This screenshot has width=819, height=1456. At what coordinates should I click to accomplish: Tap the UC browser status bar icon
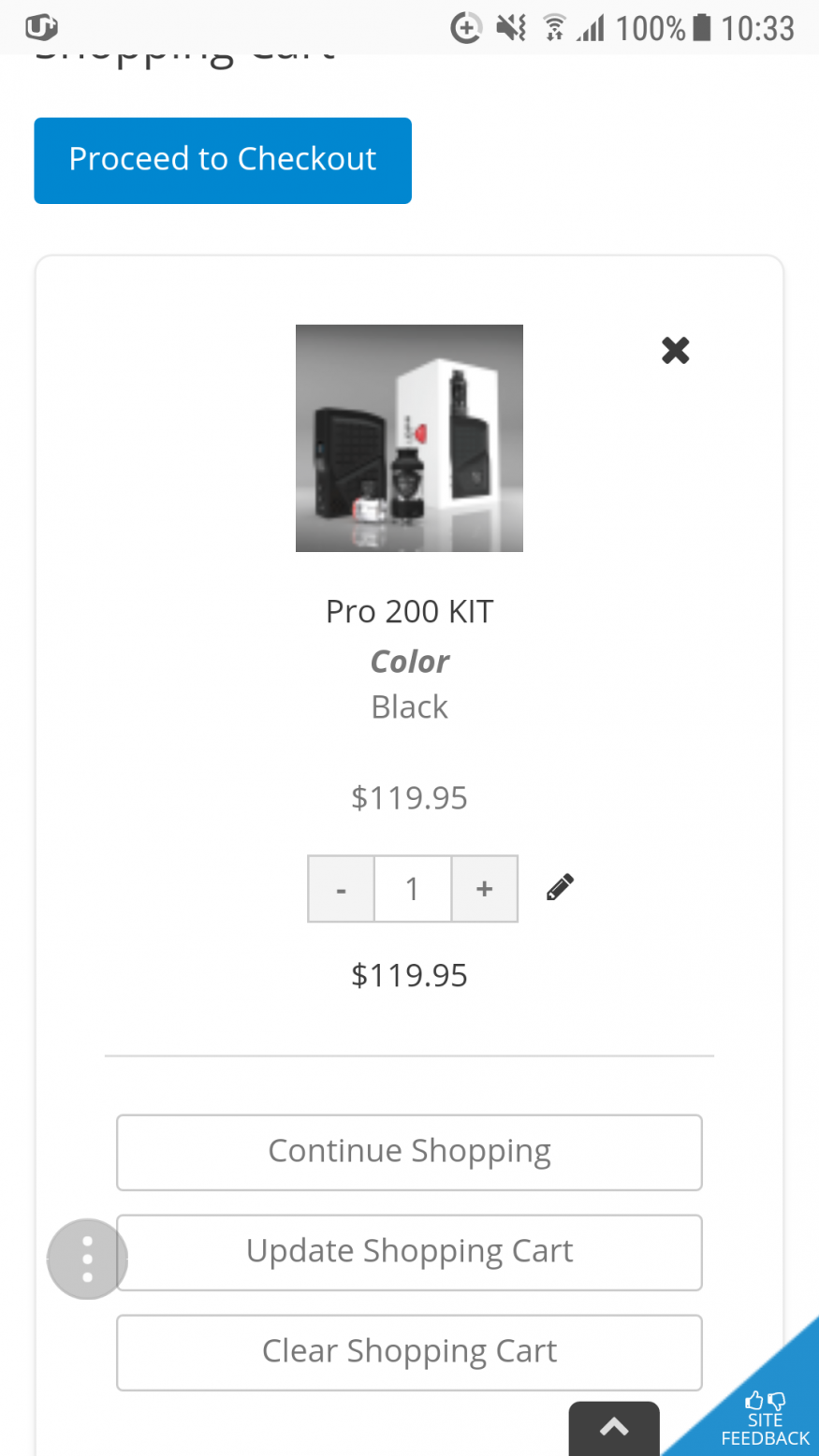coord(41,27)
